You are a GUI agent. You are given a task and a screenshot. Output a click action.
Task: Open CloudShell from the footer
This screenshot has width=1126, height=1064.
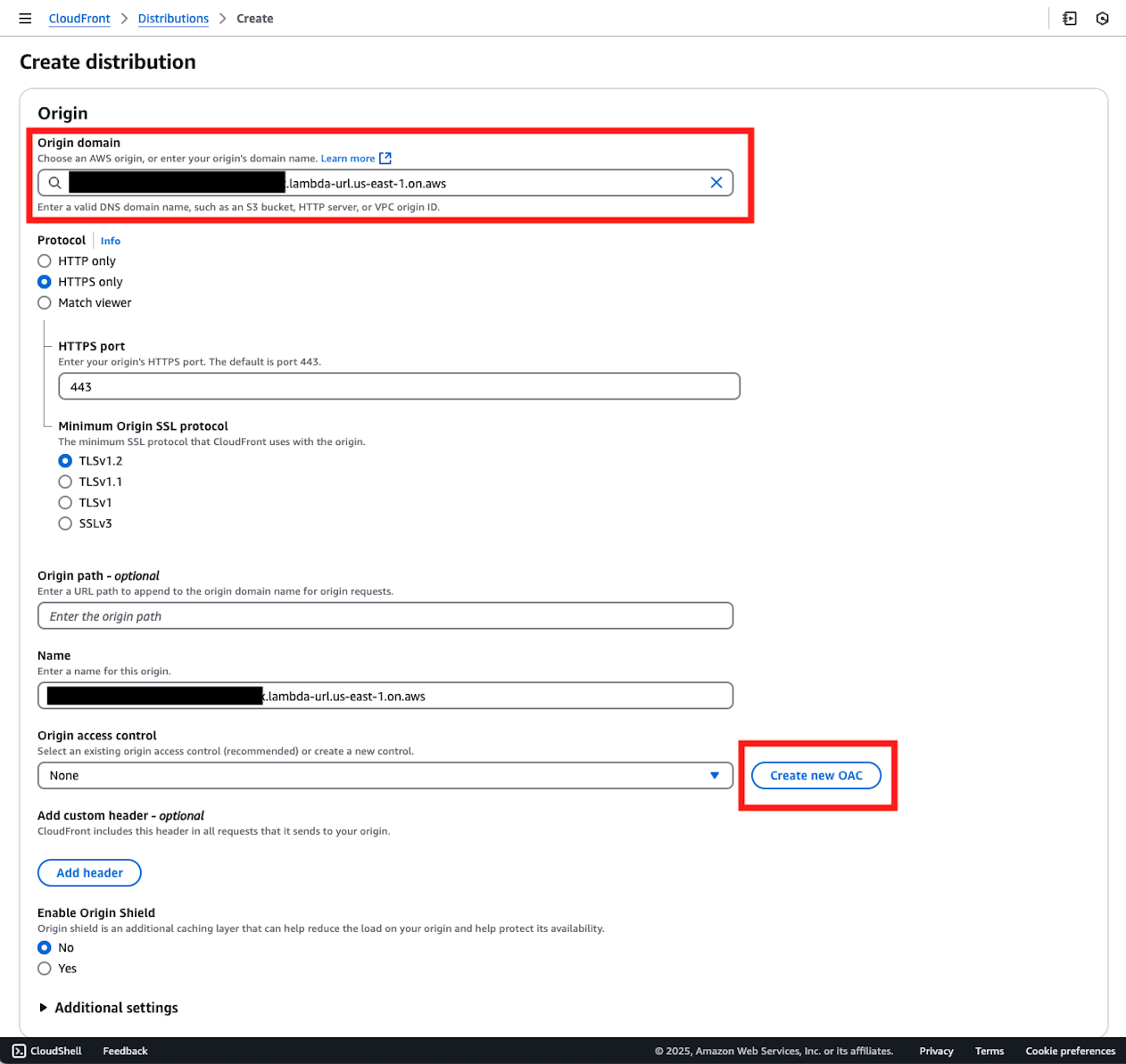(x=47, y=1051)
